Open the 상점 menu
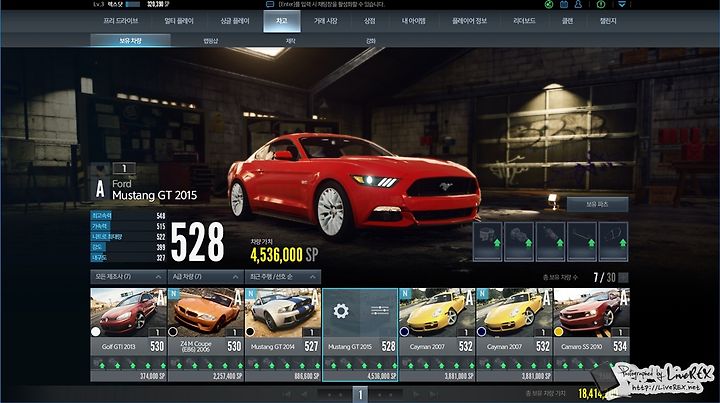The width and height of the screenshot is (720, 403). click(370, 21)
